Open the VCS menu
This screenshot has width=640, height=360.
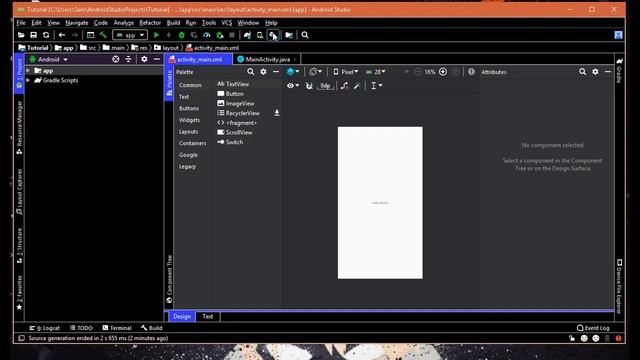[227, 23]
